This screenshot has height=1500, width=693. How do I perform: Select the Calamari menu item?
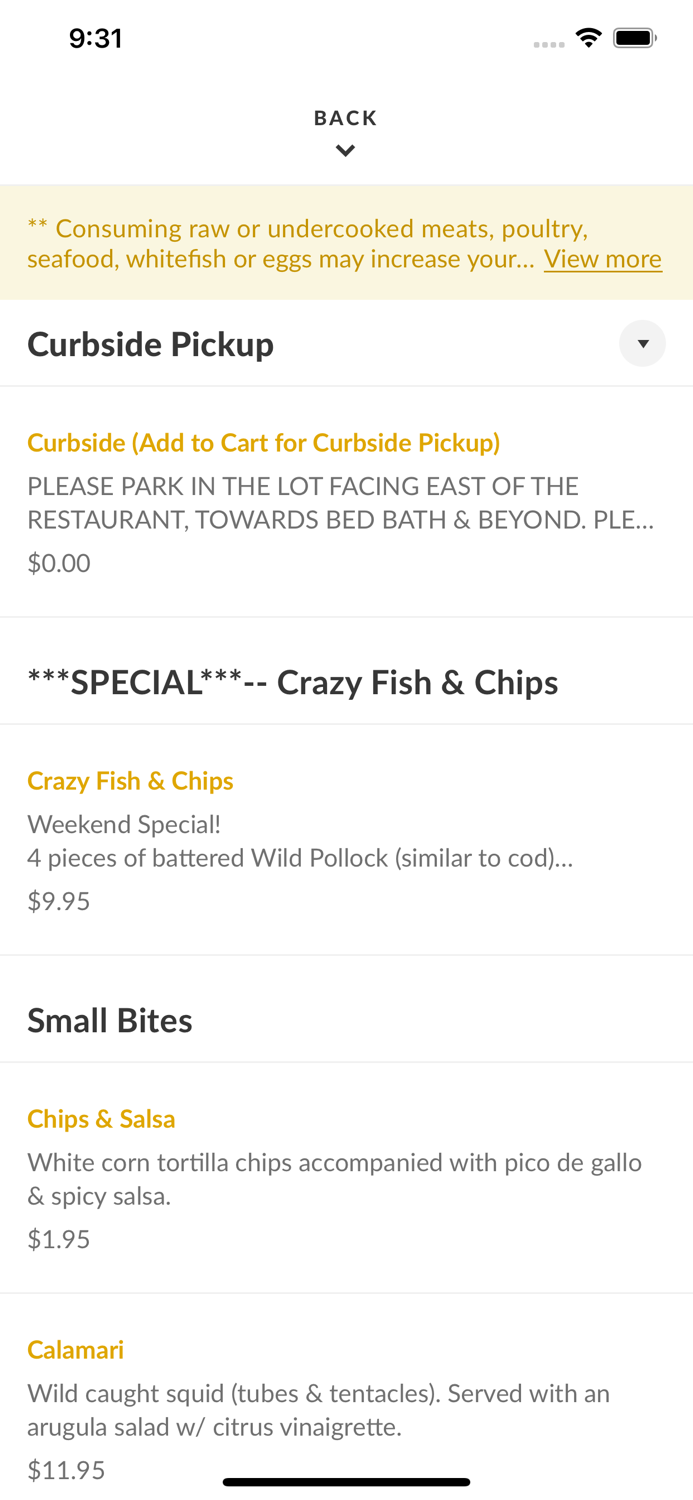[x=76, y=1349]
